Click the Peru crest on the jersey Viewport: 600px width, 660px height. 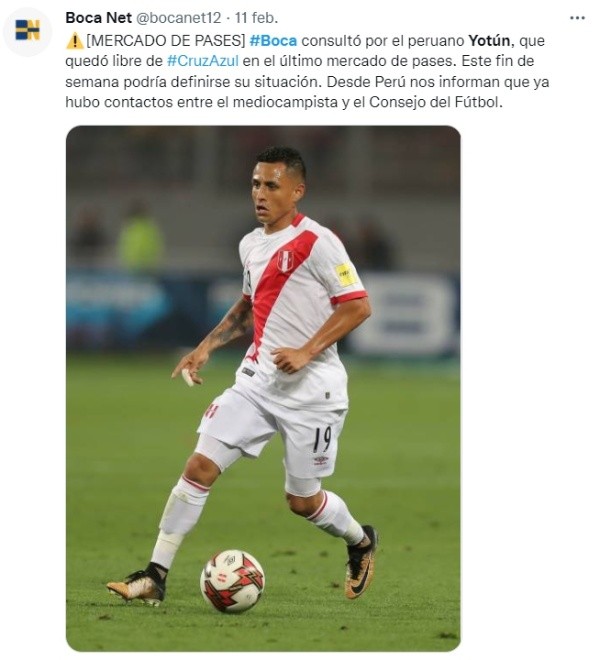(x=285, y=261)
